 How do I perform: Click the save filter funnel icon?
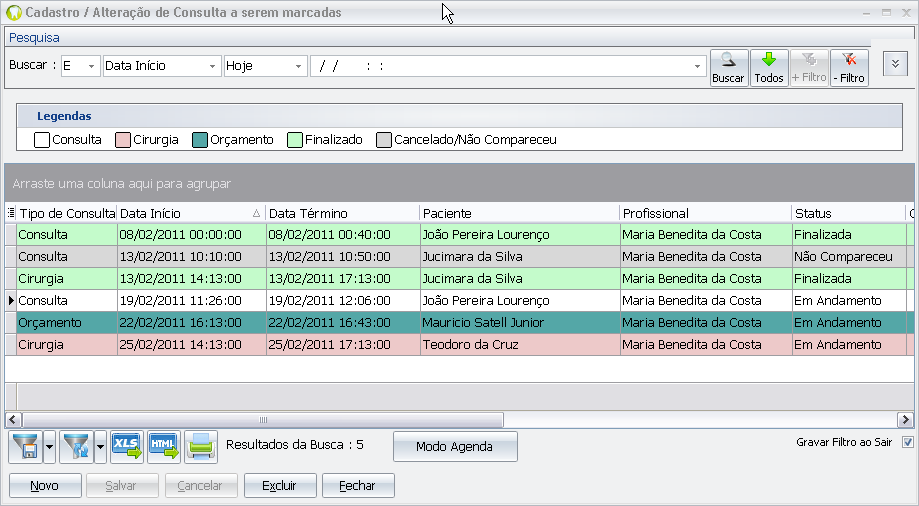point(26,447)
